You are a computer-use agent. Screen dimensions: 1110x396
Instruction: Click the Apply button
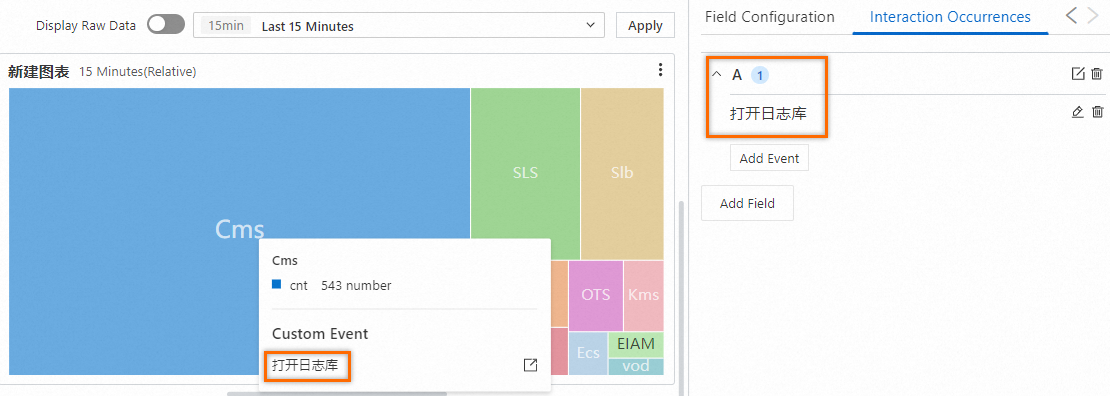pyautogui.click(x=645, y=26)
